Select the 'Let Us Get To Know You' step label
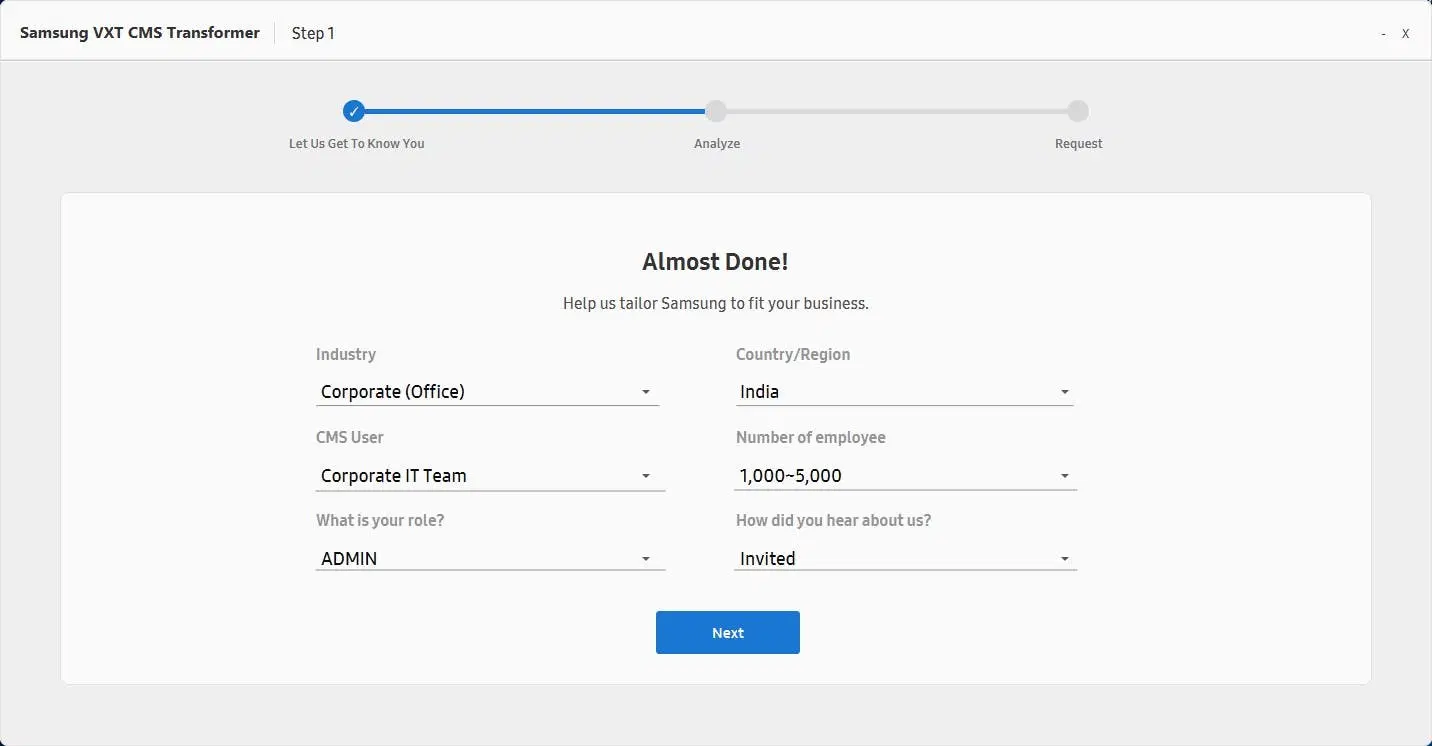This screenshot has width=1432, height=746. (356, 144)
